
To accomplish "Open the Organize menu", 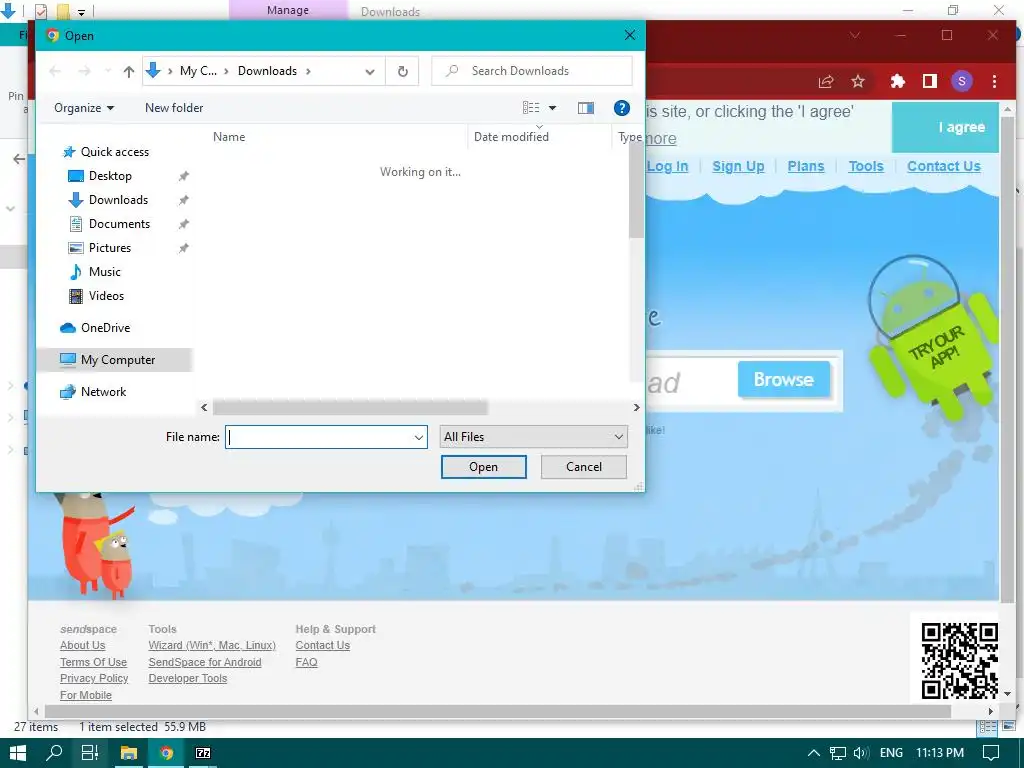I will point(84,108).
